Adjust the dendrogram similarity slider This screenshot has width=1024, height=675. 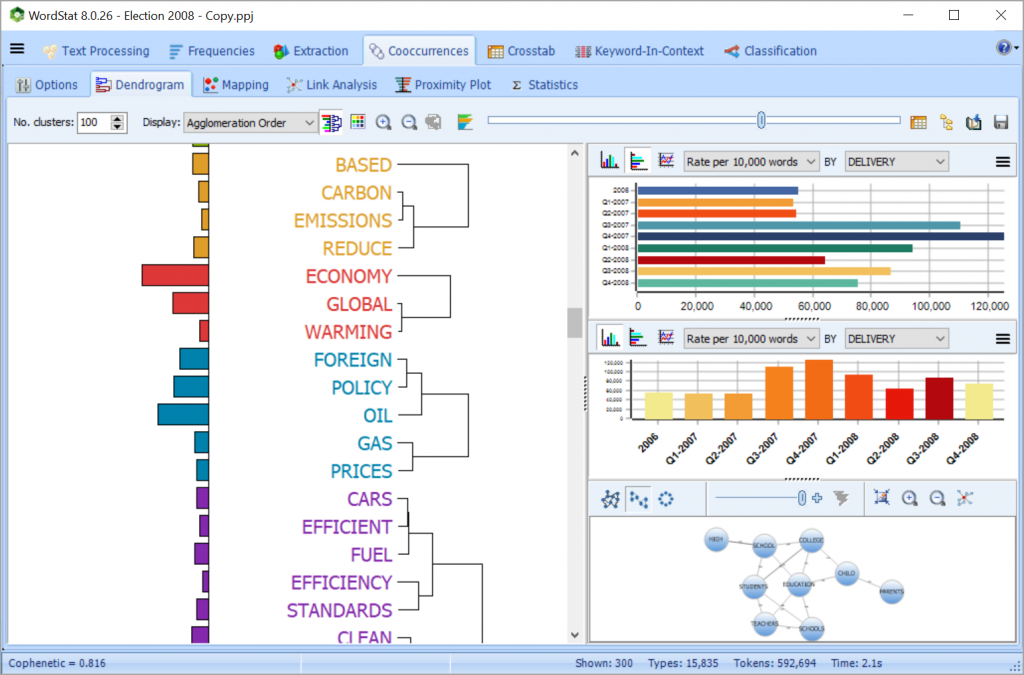[761, 120]
